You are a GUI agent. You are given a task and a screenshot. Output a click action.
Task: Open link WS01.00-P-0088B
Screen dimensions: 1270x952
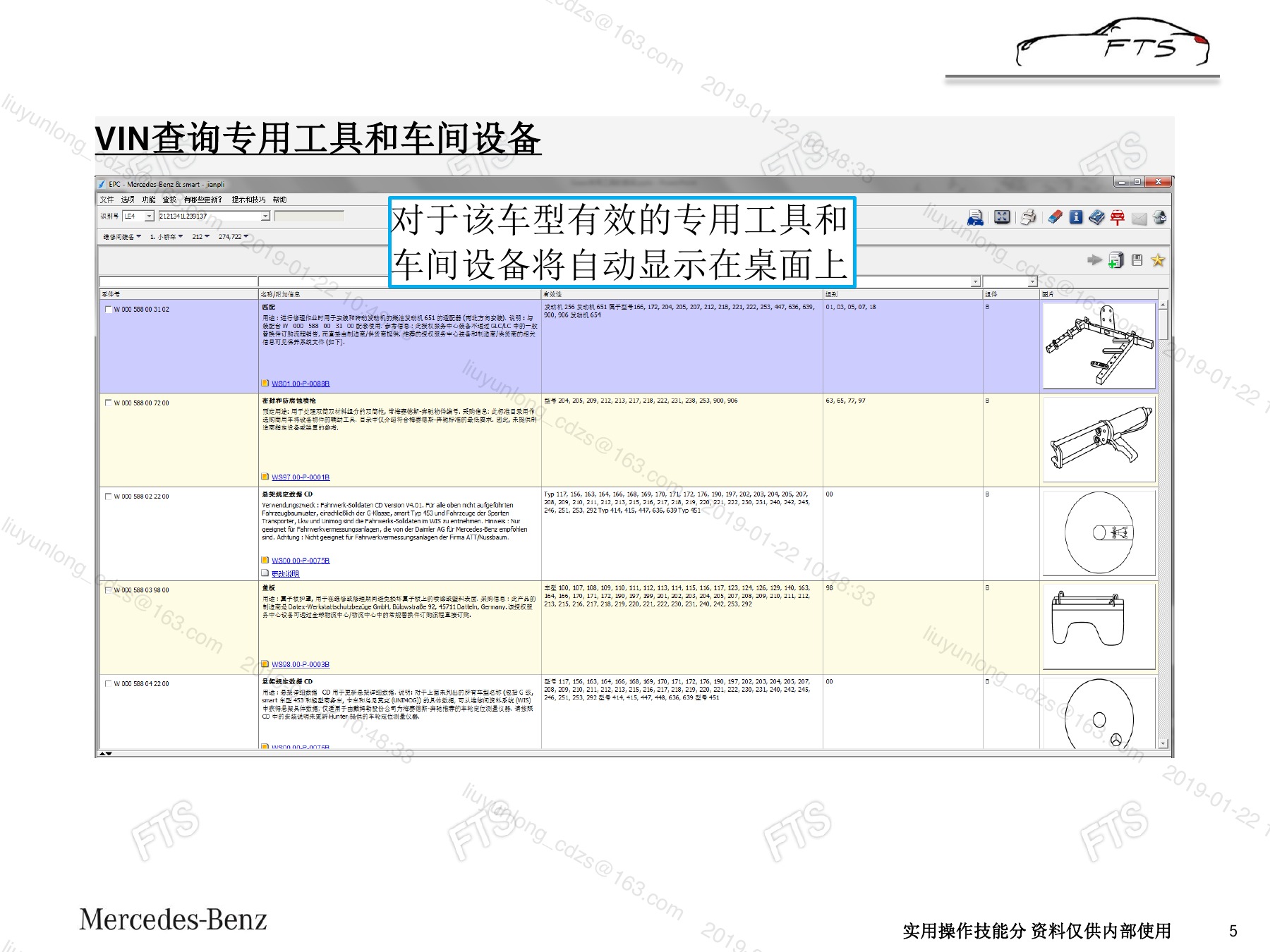coord(301,384)
